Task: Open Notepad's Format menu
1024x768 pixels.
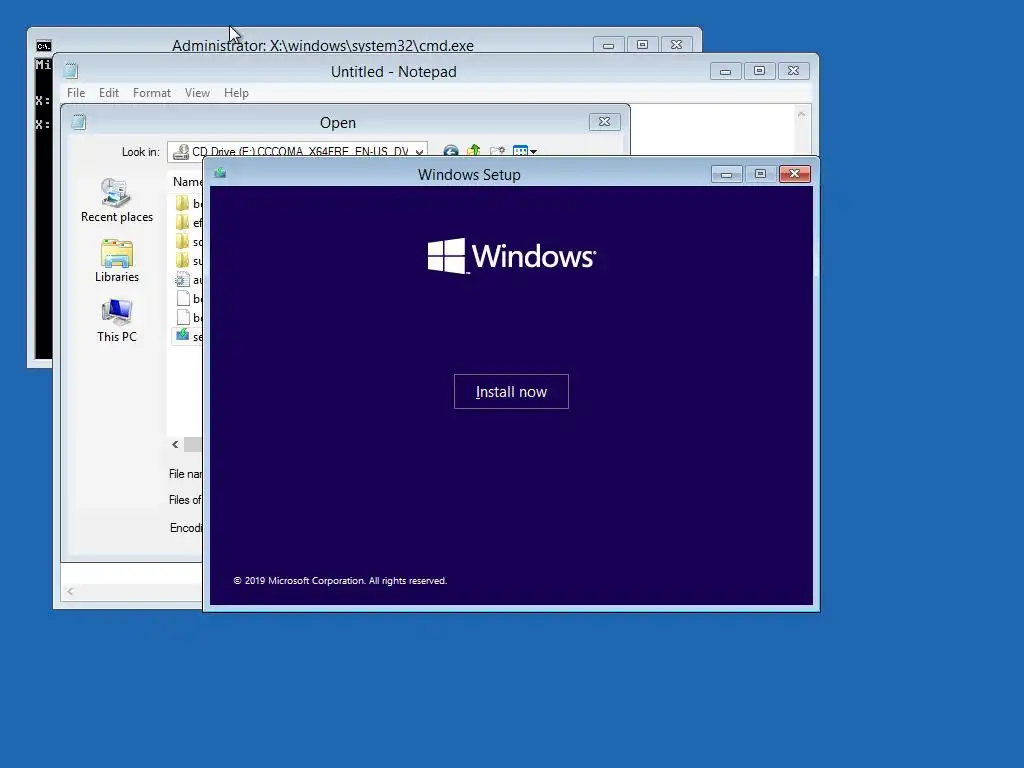Action: pyautogui.click(x=152, y=93)
